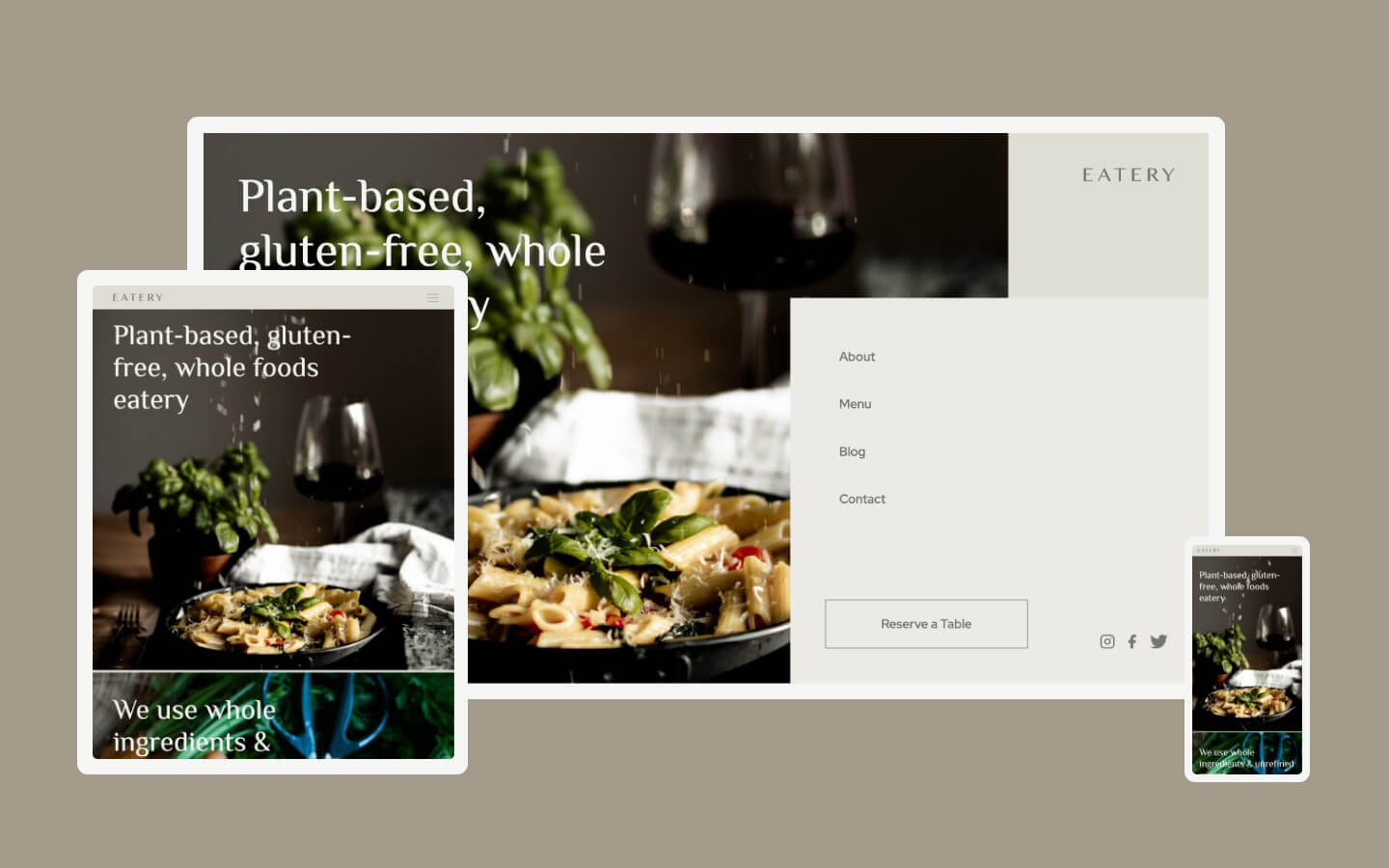This screenshot has height=868, width=1389.
Task: Open the Instagram social icon
Action: [1107, 641]
